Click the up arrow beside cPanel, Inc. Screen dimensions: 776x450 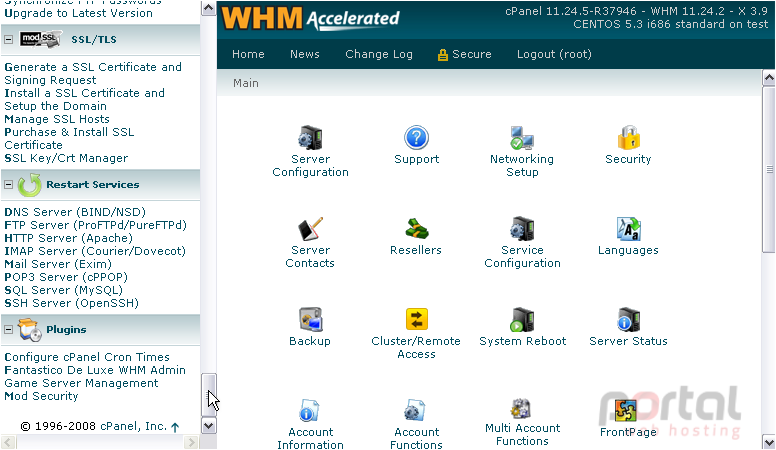(x=175, y=427)
